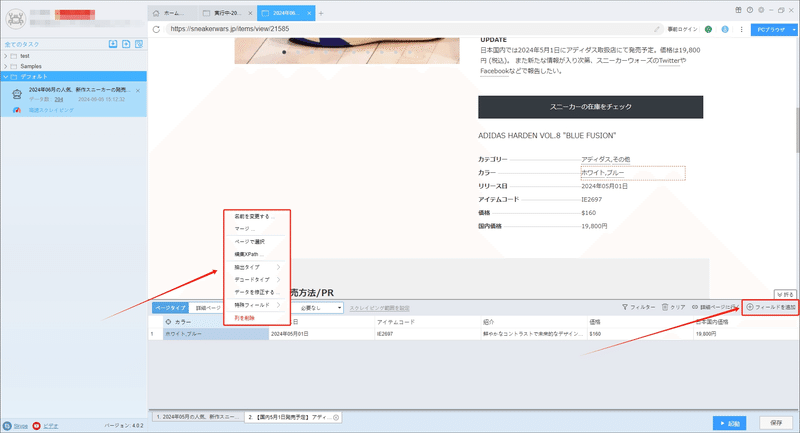Click the page vertical scrollbar

(797, 130)
